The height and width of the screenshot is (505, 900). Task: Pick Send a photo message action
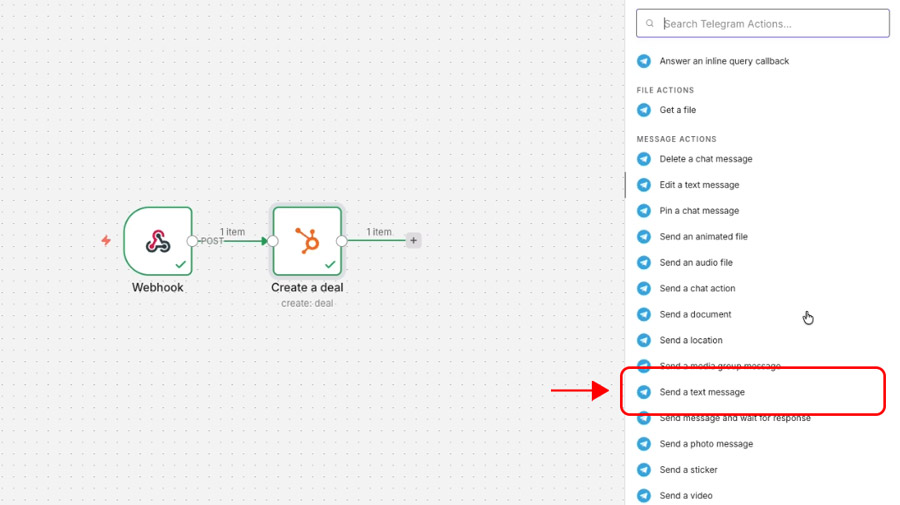706,444
